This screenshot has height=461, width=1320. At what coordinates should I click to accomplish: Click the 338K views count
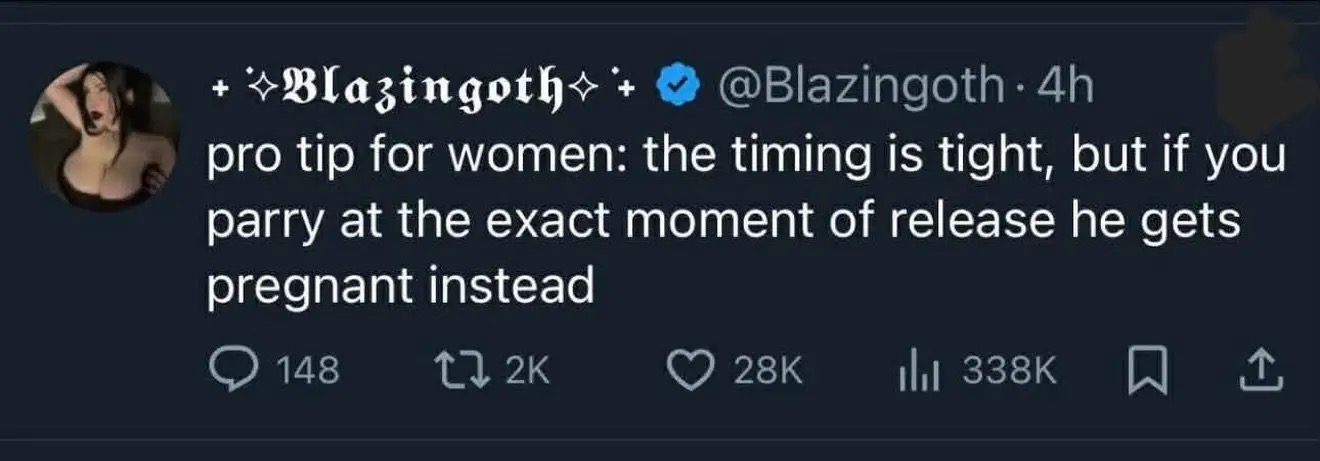[1008, 372]
